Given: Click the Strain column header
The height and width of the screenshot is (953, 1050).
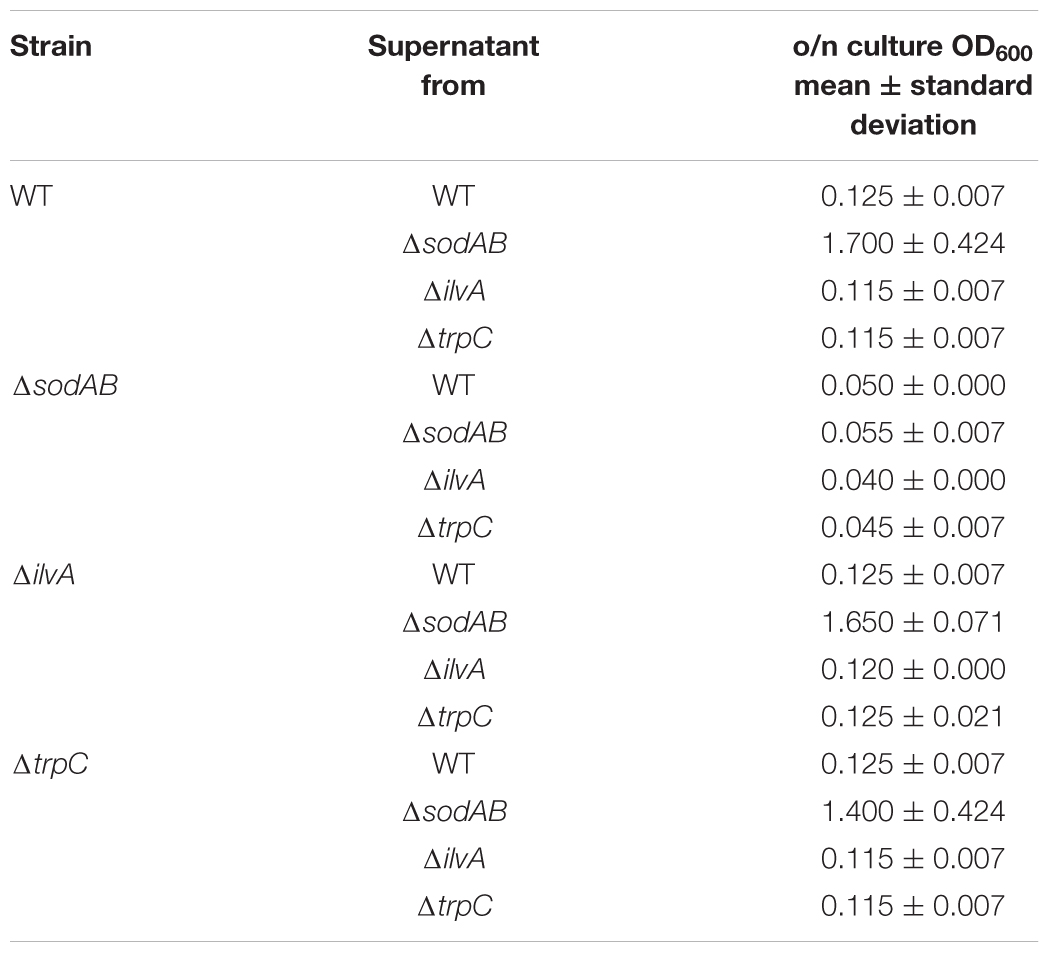Looking at the screenshot, I should point(51,46).
